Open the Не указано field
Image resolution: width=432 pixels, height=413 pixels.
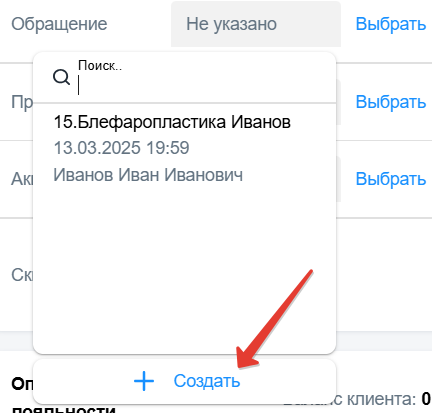tap(256, 24)
